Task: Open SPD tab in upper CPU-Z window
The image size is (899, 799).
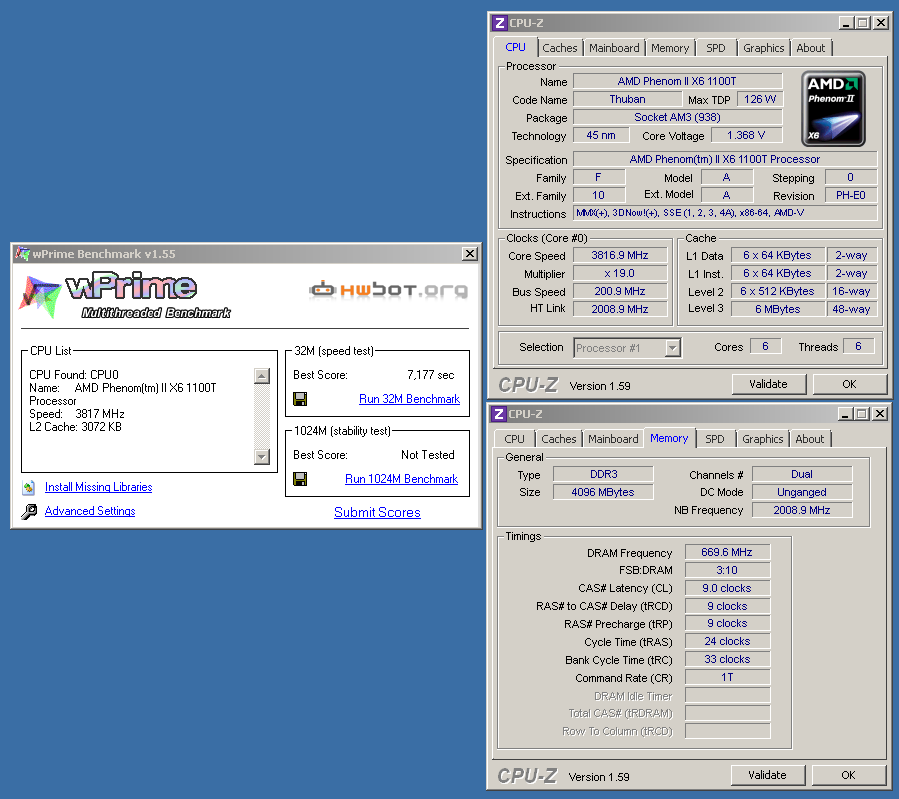Action: coord(716,48)
